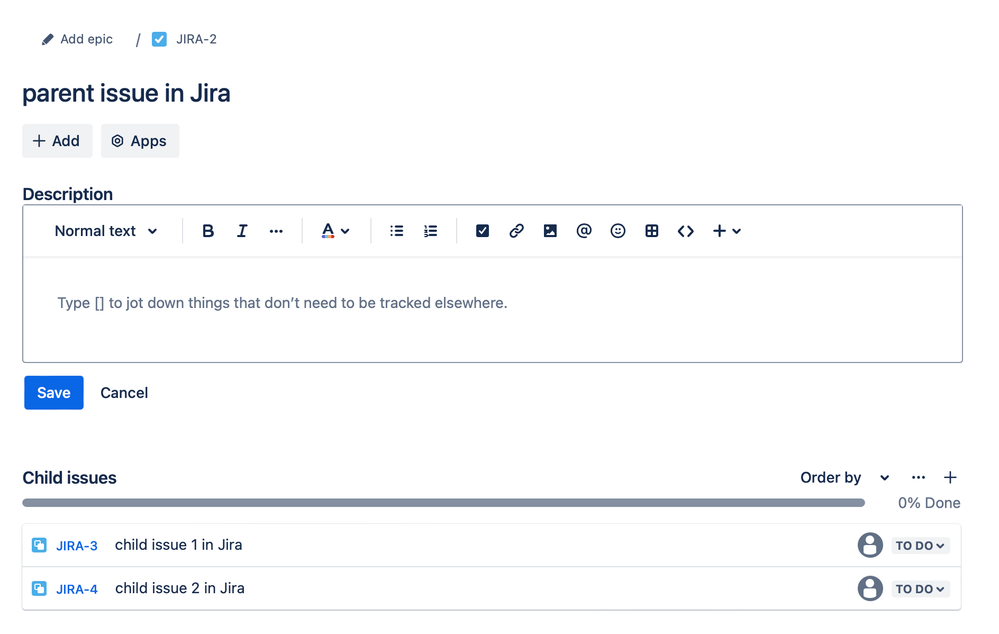Click the 'parent issue in Jira' title
Screen dimensions: 999x634
coord(126,94)
